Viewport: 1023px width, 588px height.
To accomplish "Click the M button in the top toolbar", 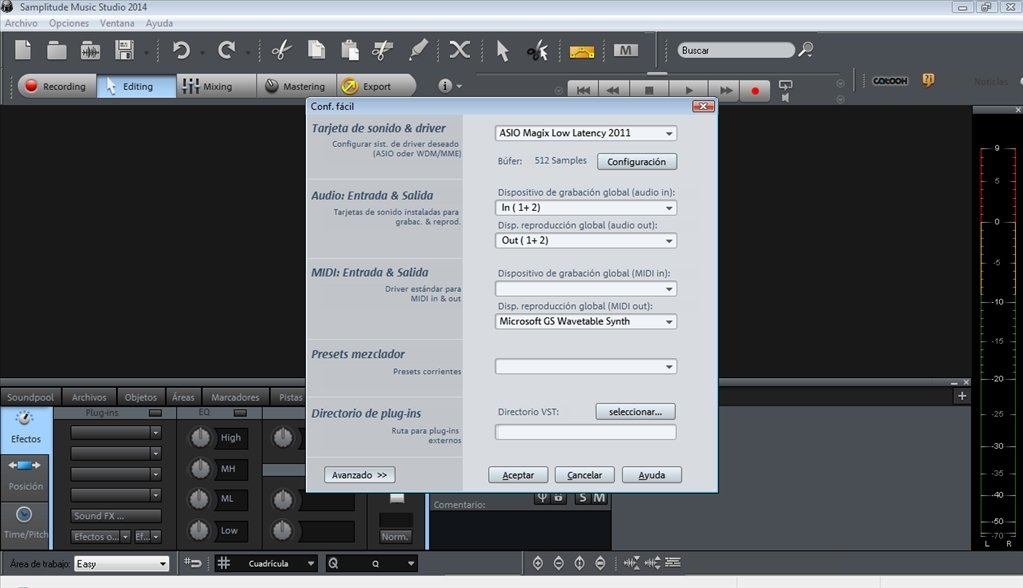I will 625,50.
